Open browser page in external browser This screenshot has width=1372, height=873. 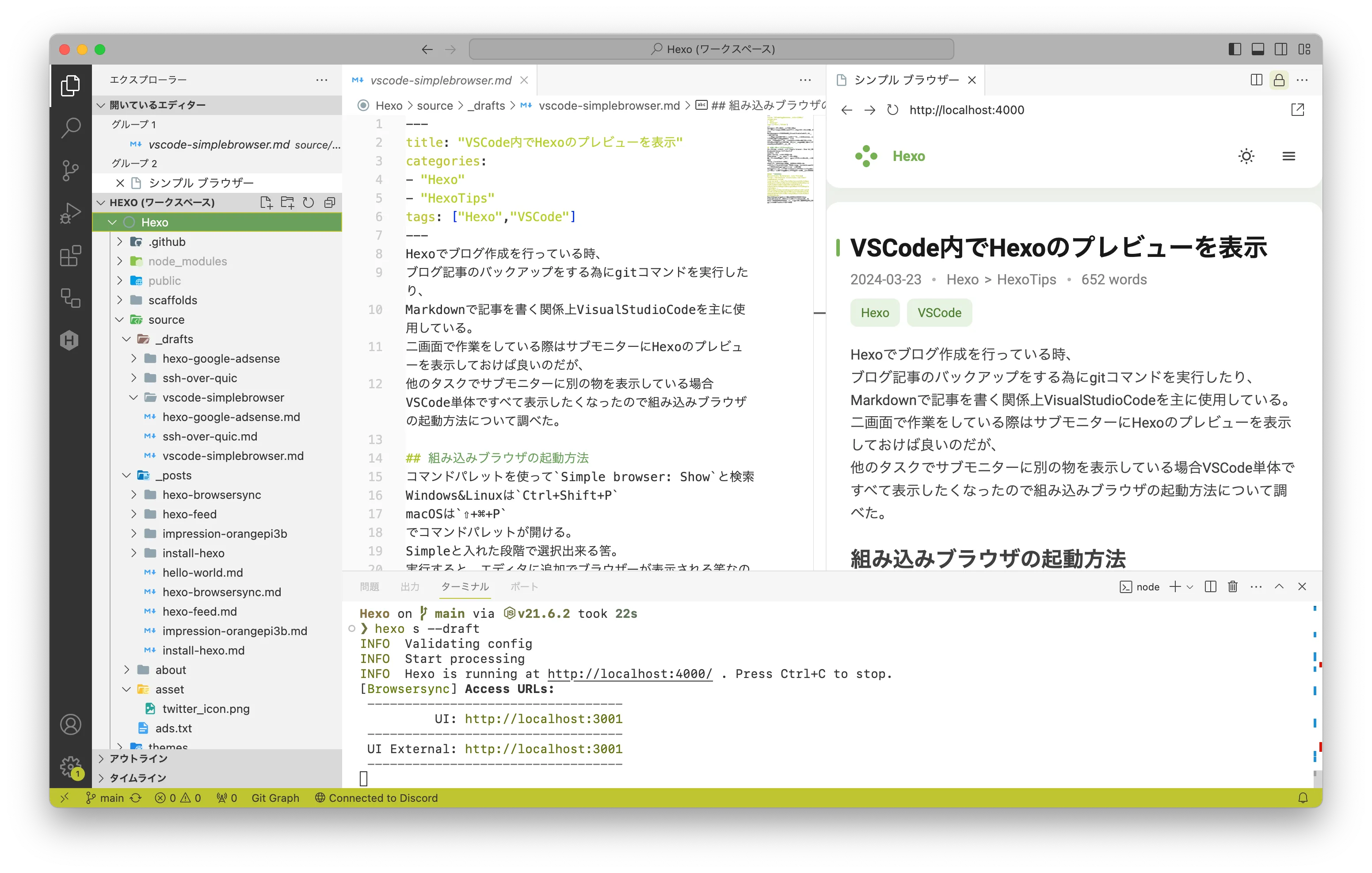click(x=1297, y=110)
